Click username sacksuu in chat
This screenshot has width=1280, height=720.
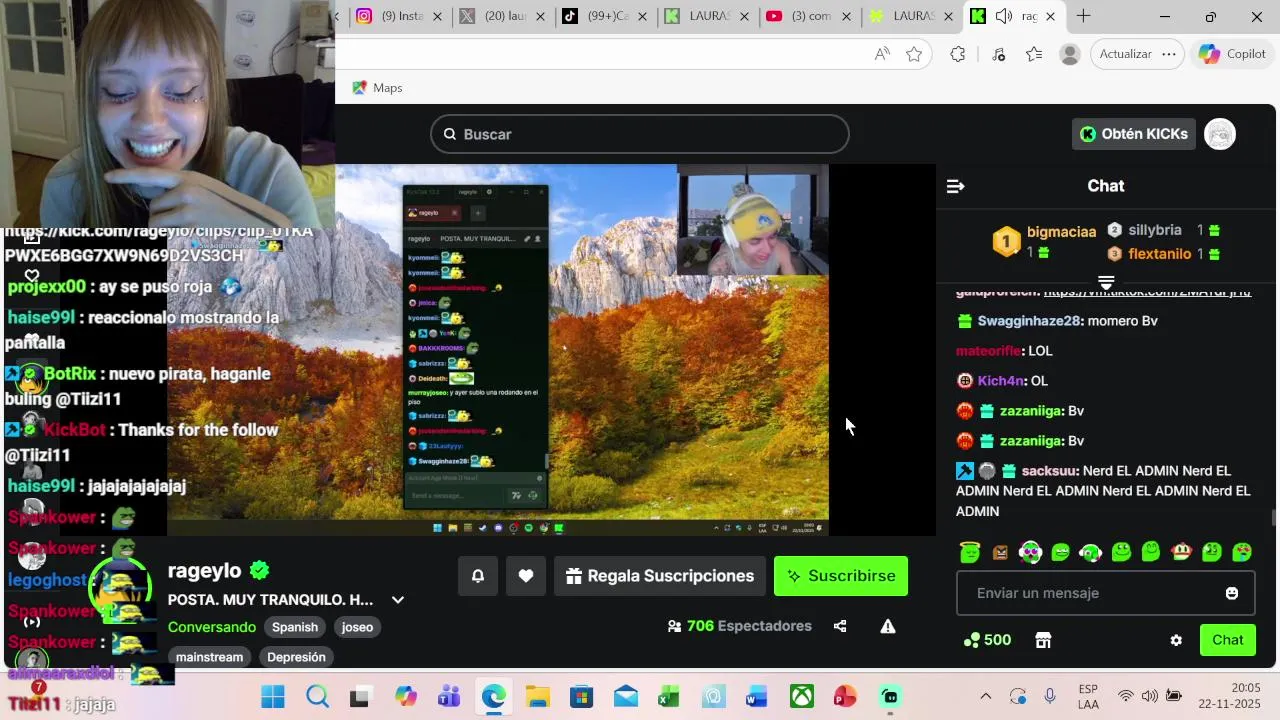[1050, 471]
